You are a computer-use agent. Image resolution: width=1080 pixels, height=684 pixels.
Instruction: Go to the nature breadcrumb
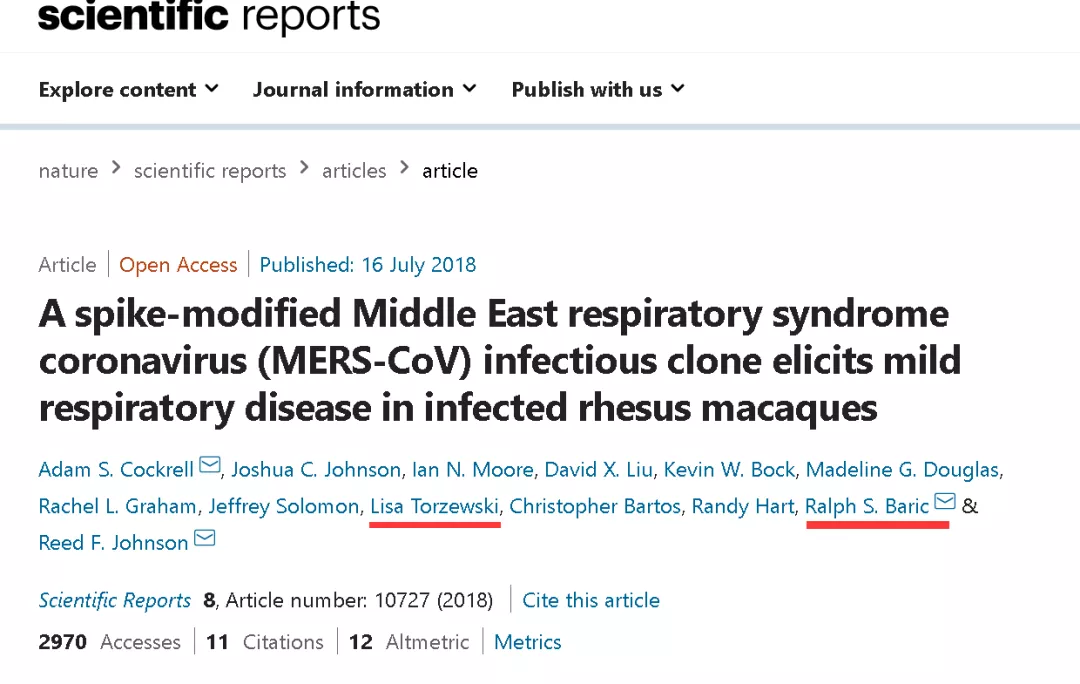(68, 171)
